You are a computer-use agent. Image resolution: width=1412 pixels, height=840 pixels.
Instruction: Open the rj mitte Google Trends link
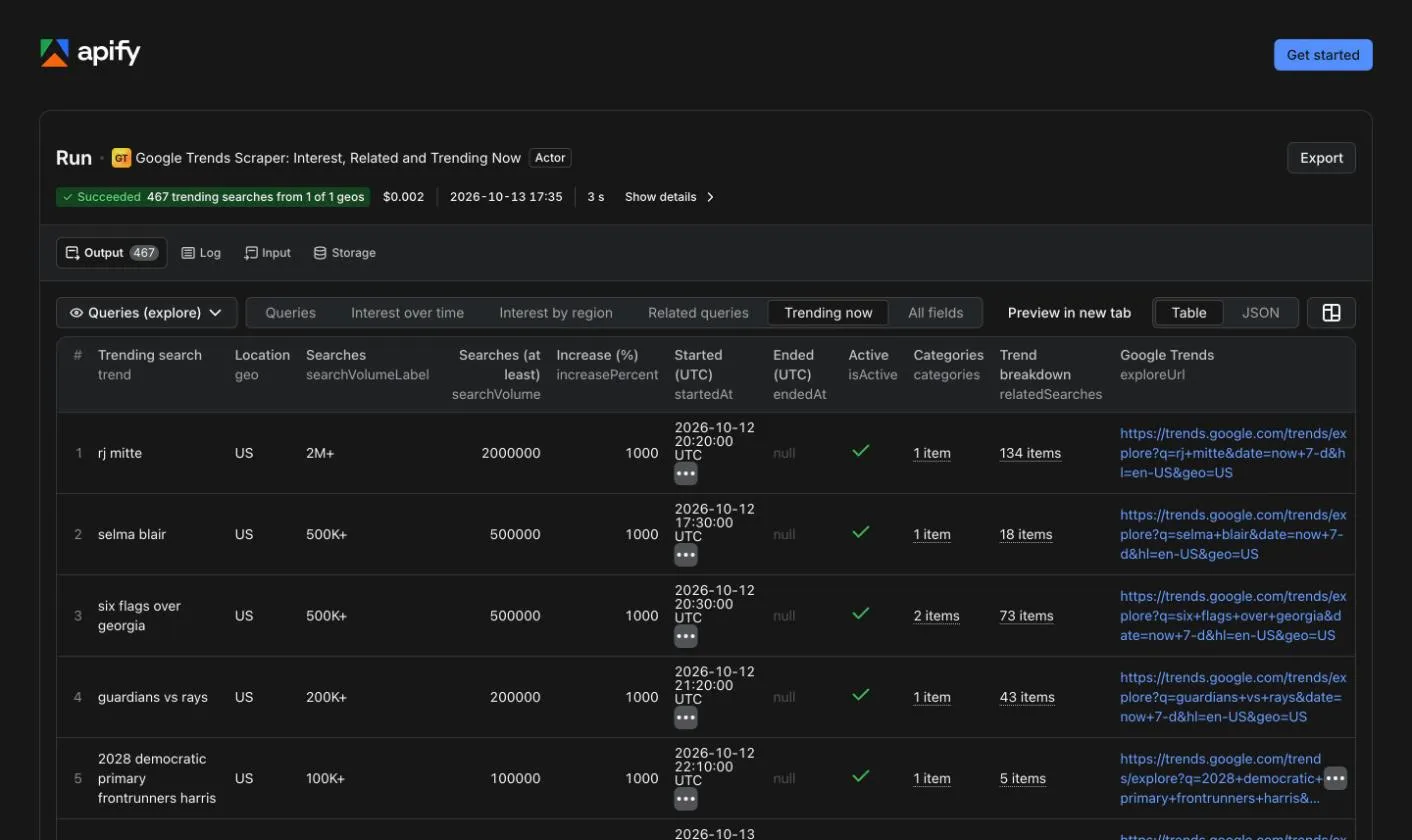pos(1233,453)
